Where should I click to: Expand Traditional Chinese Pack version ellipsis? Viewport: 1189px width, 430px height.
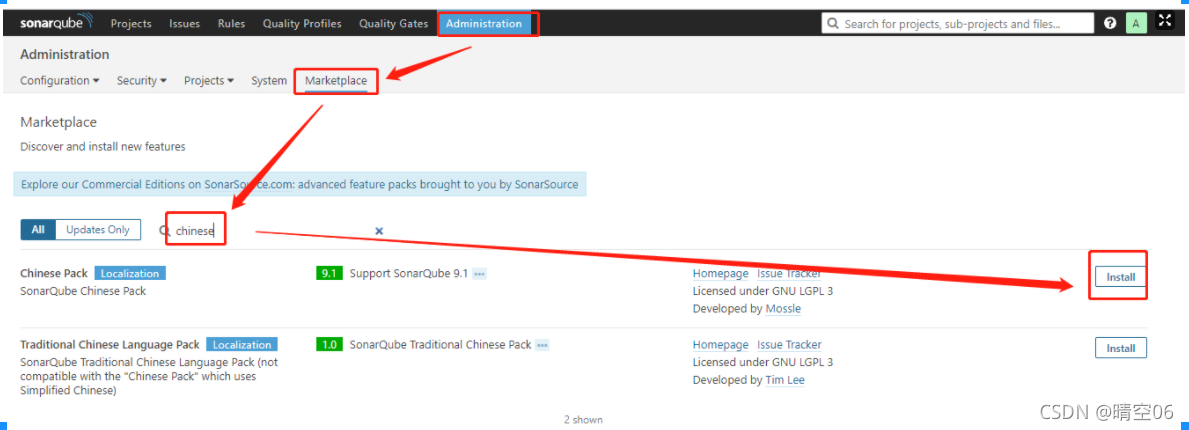pyautogui.click(x=542, y=345)
